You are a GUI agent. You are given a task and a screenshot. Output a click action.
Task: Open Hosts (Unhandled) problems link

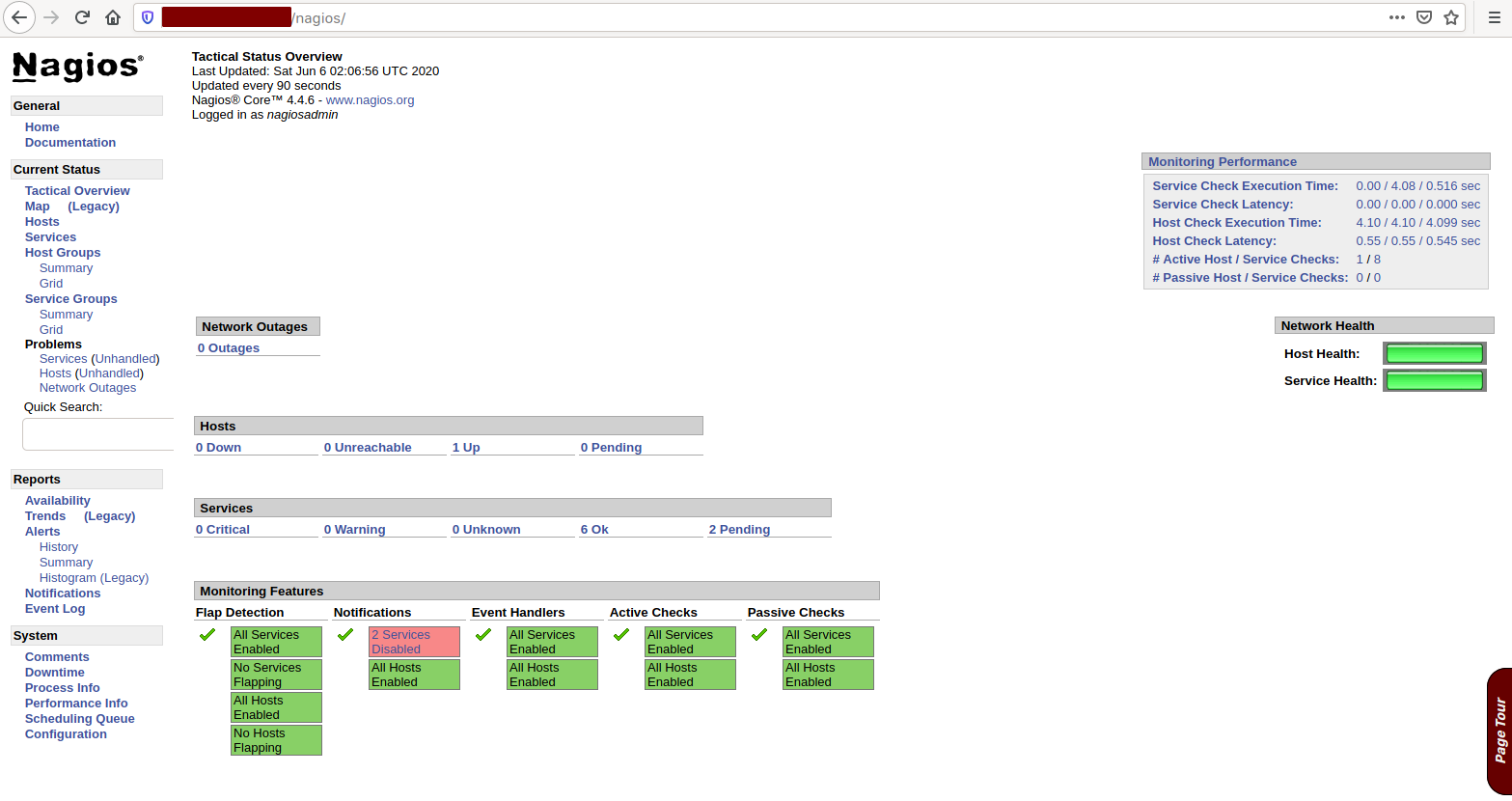pos(92,373)
